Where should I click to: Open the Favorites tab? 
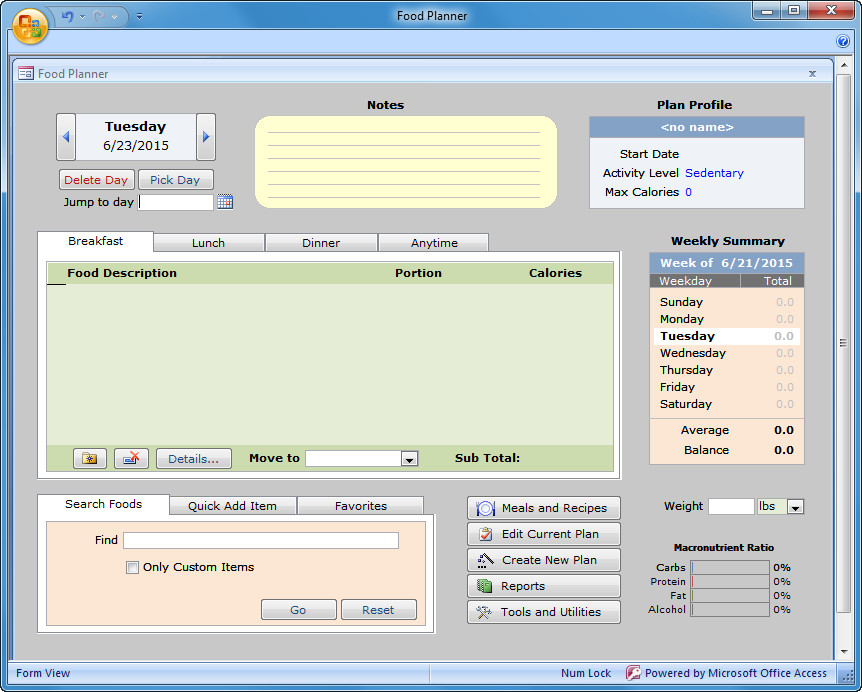coord(361,506)
